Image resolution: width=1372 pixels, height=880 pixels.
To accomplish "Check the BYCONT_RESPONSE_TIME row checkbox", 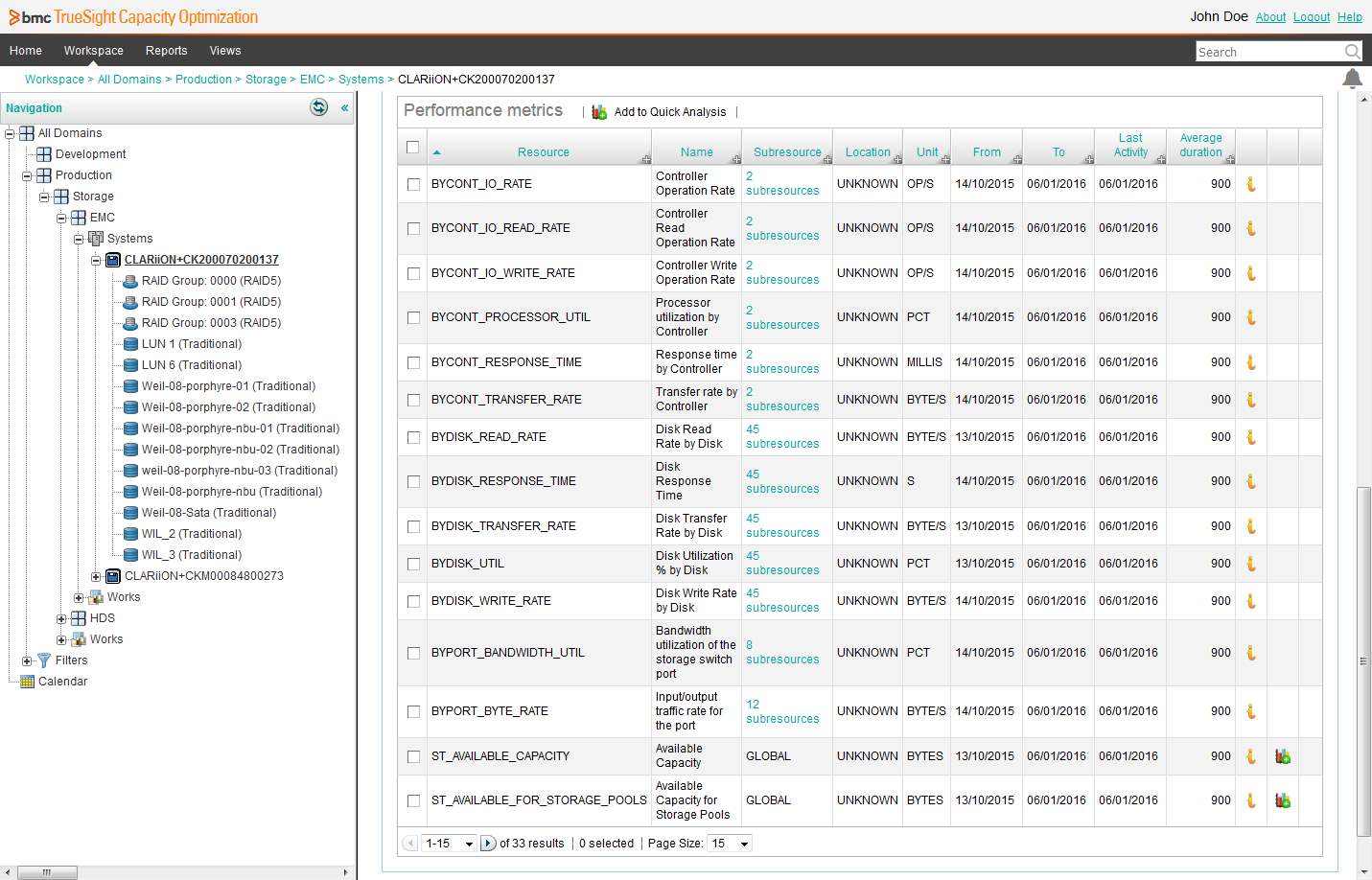I will pos(413,362).
